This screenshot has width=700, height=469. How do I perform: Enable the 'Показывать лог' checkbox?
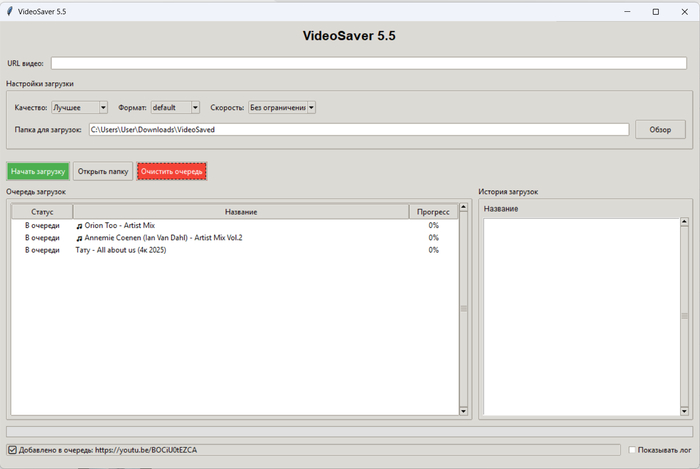(633, 450)
